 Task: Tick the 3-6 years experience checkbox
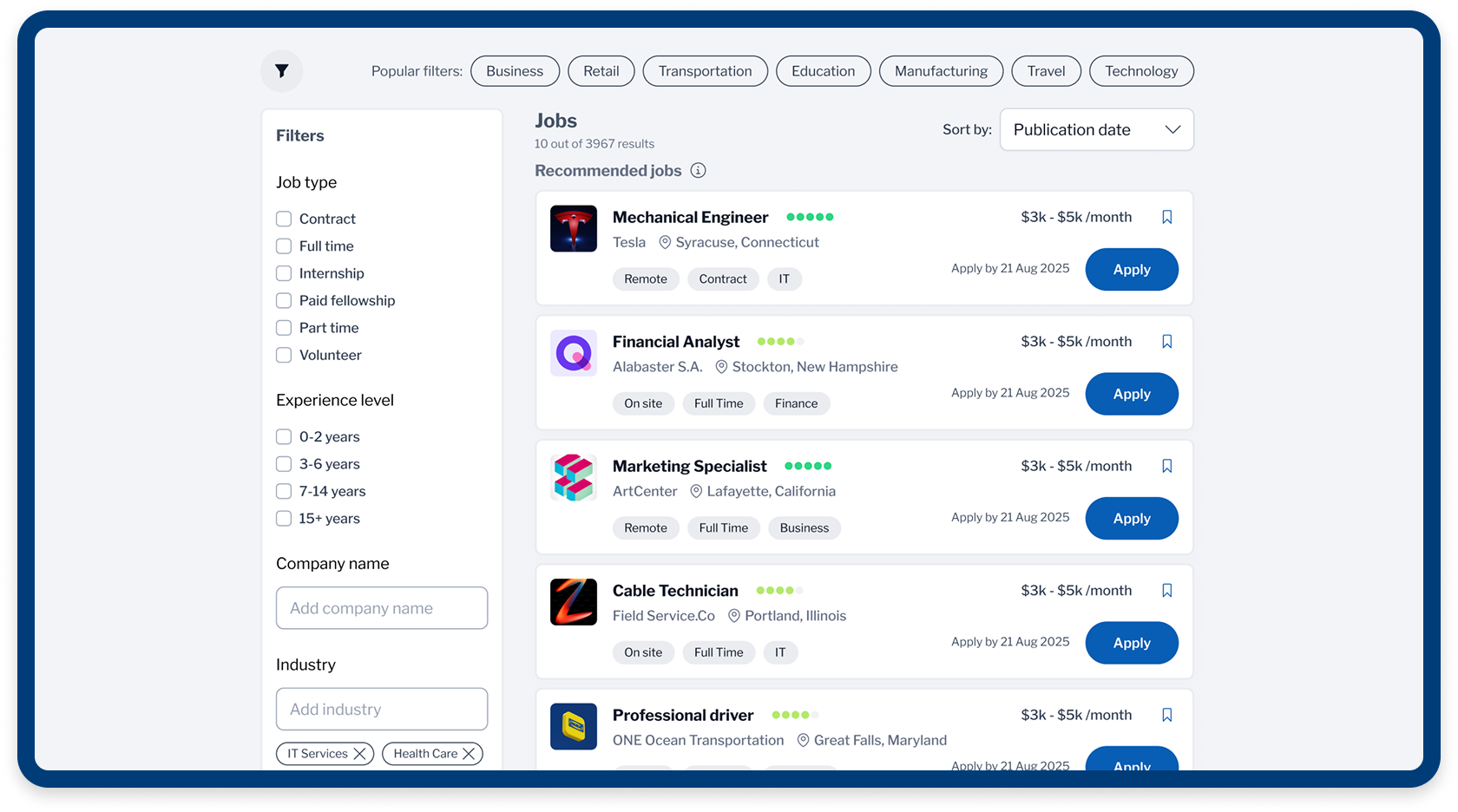tap(284, 464)
